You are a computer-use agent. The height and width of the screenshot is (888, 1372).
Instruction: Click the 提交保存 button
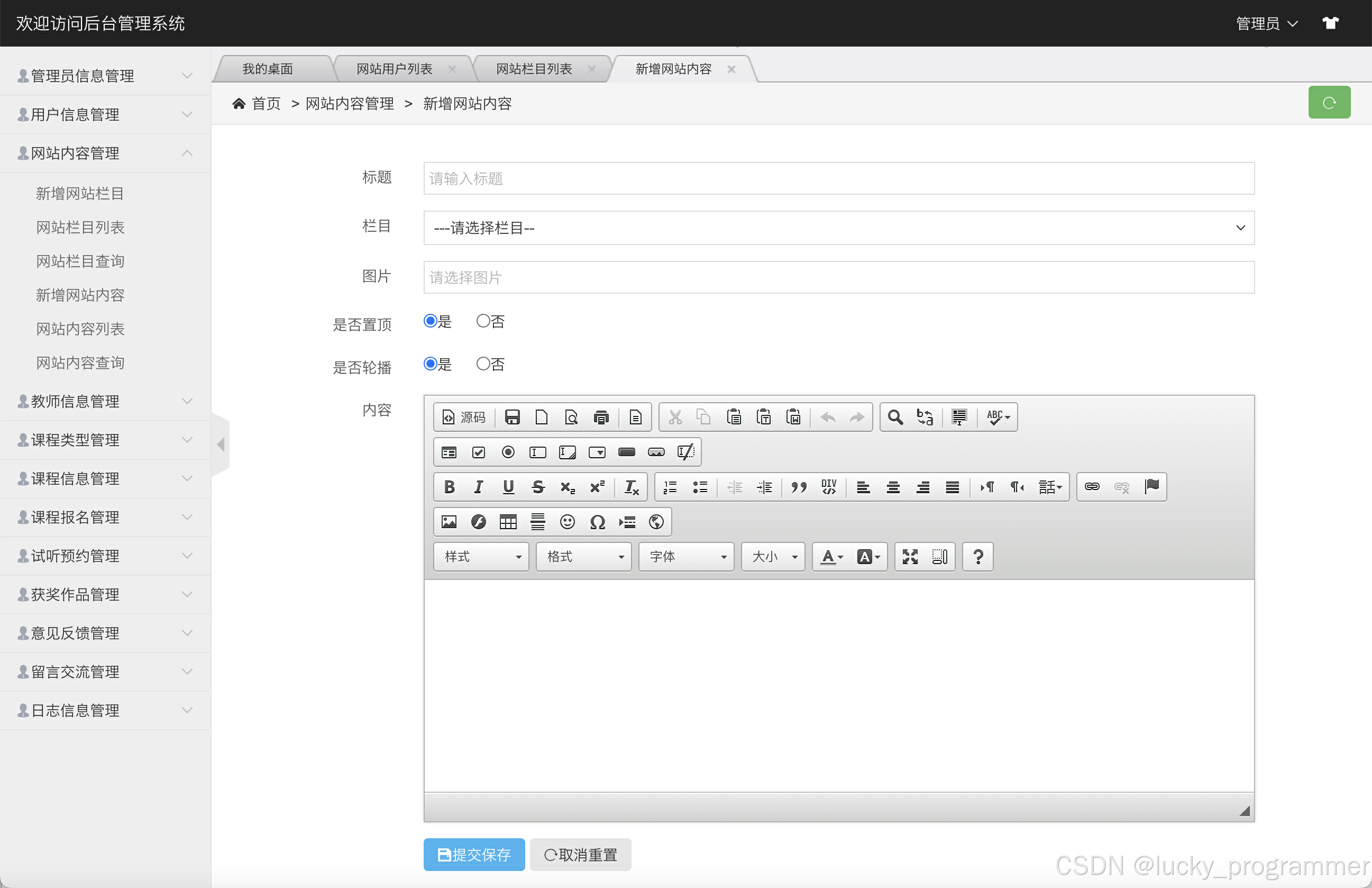[474, 855]
